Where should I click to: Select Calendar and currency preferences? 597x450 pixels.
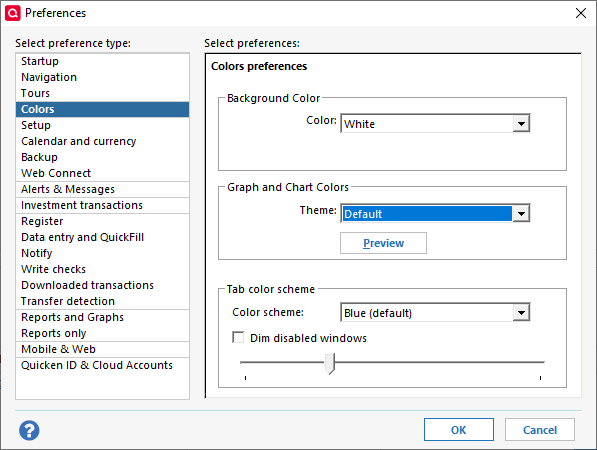(x=102, y=141)
